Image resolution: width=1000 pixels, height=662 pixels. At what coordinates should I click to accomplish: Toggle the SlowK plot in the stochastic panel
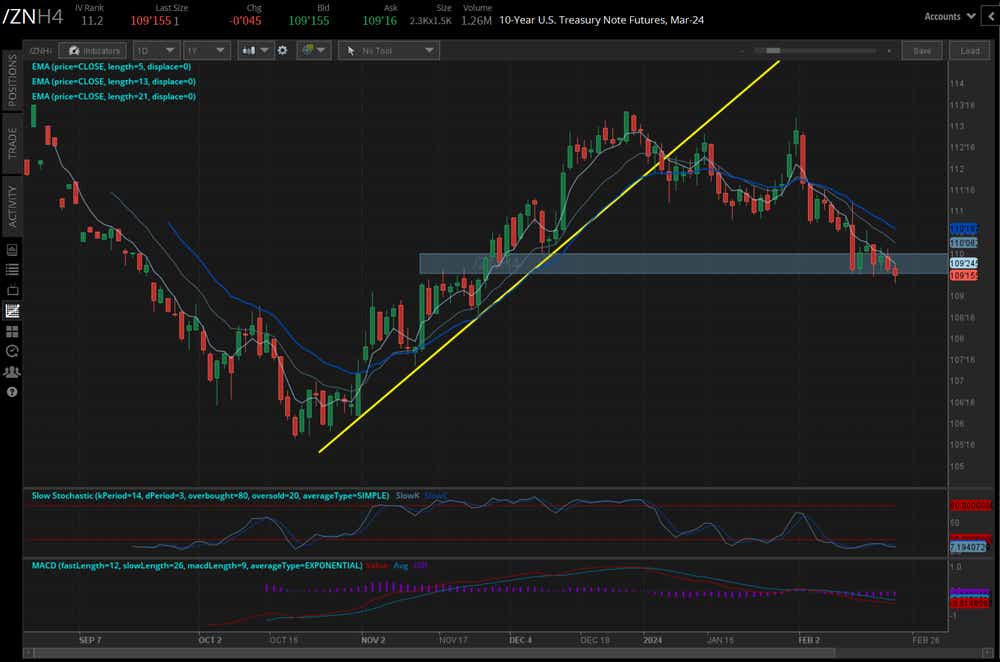[408, 495]
